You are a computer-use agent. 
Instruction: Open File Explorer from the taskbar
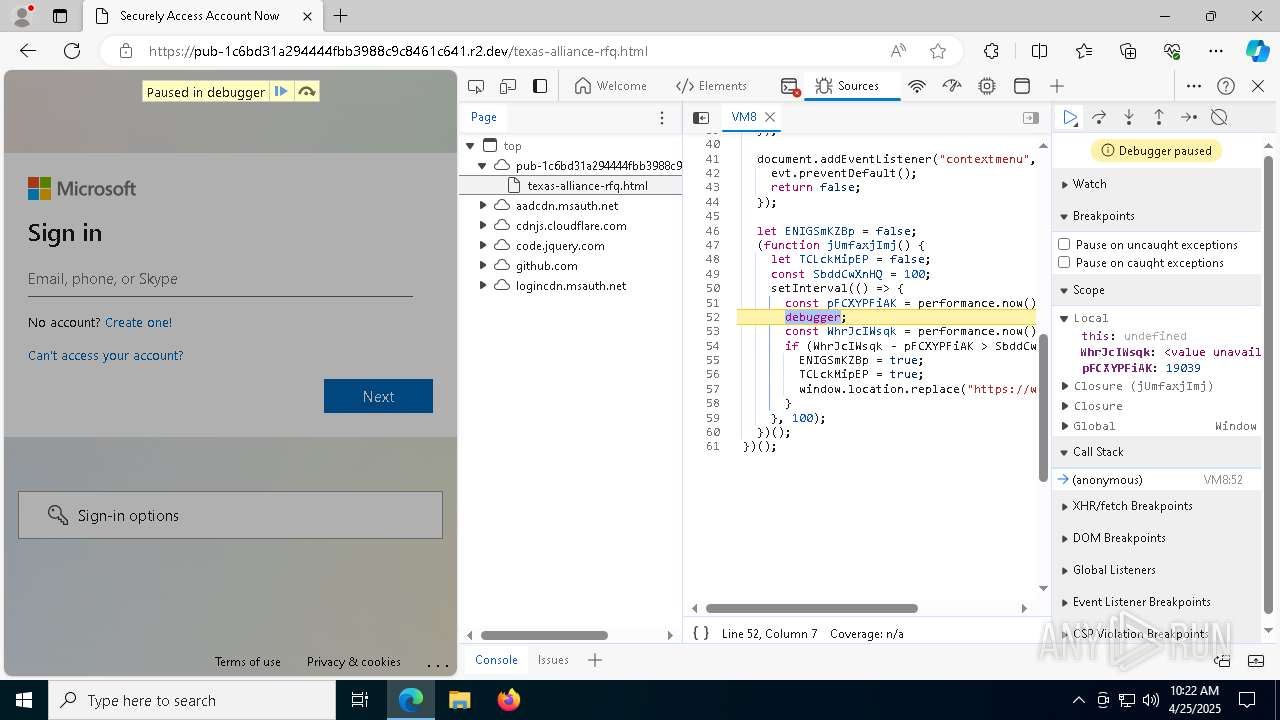460,700
